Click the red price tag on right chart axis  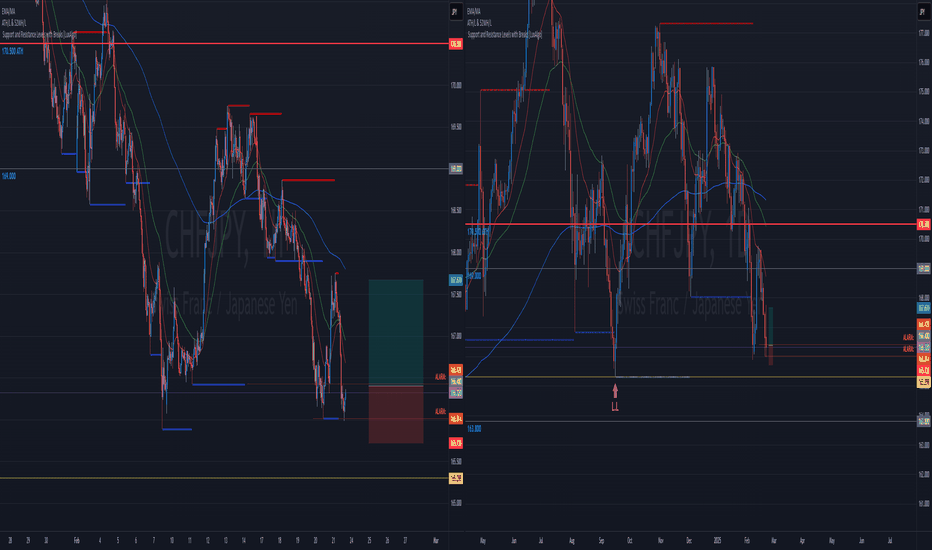click(x=924, y=225)
